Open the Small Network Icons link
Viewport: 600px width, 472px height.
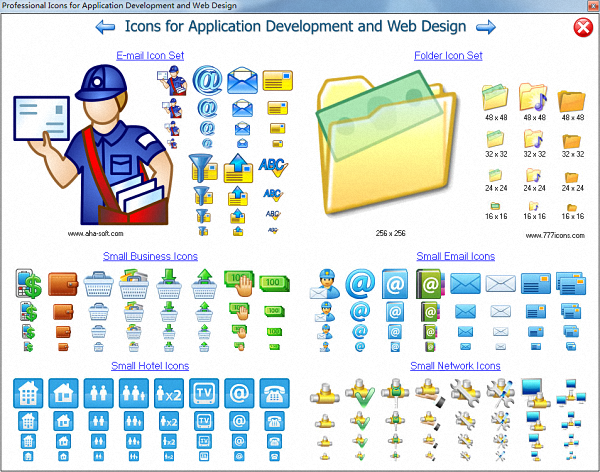[x=455, y=366]
